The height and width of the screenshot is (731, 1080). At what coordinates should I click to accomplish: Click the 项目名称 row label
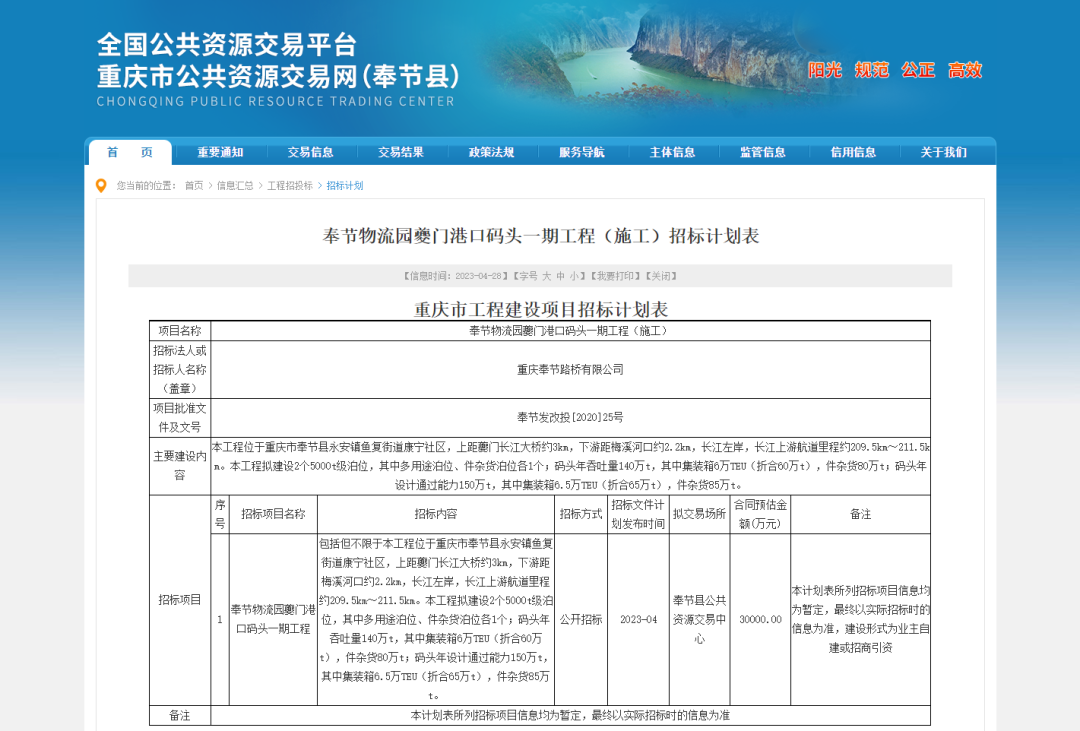180,331
